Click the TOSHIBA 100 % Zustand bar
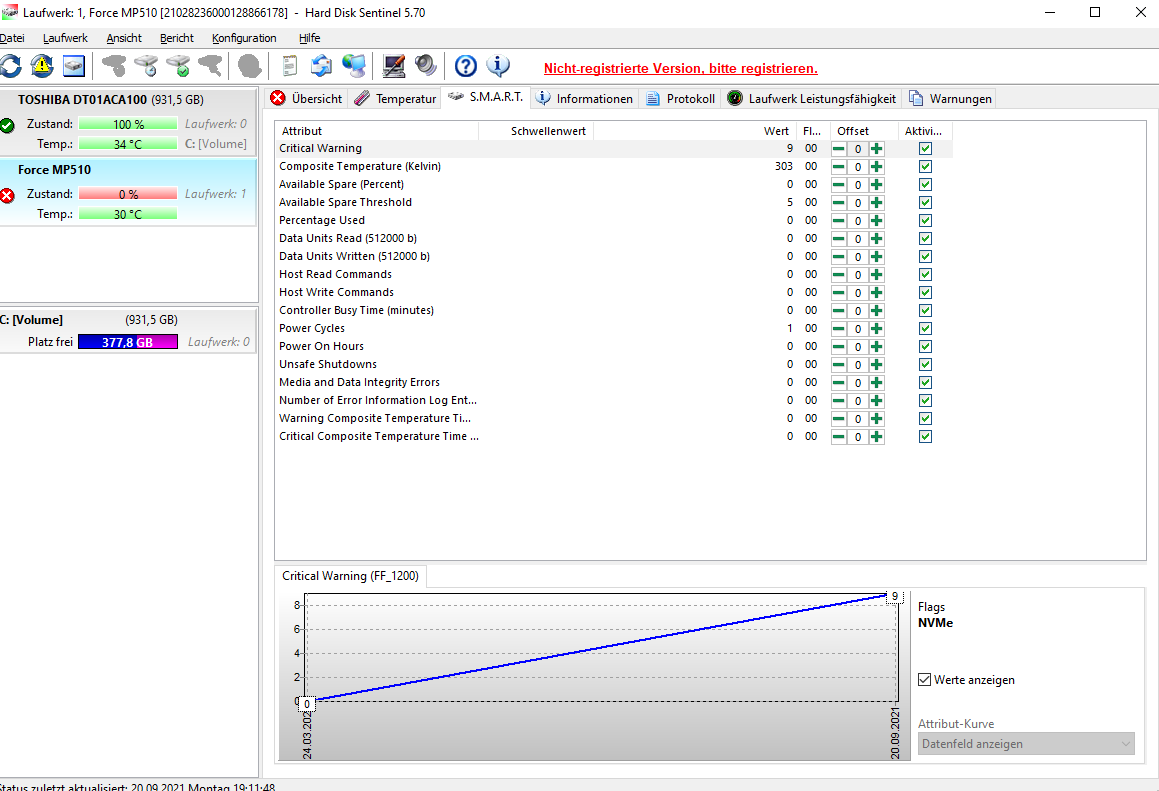Viewport: 1159px width, 791px height. [128, 124]
